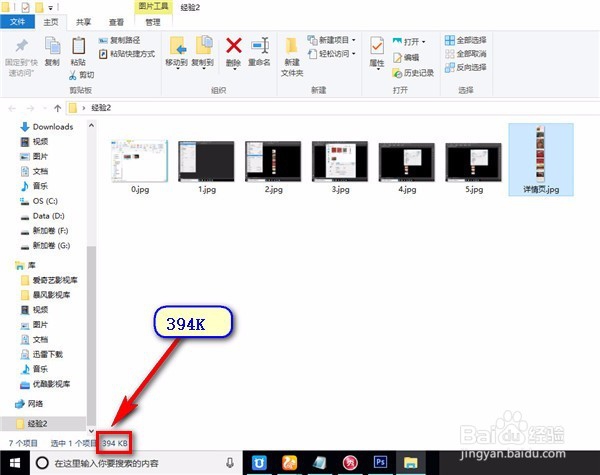Image resolution: width=600 pixels, height=475 pixels.
Task: Click navigation pane scroll up arrow
Action: pyautogui.click(x=91, y=125)
